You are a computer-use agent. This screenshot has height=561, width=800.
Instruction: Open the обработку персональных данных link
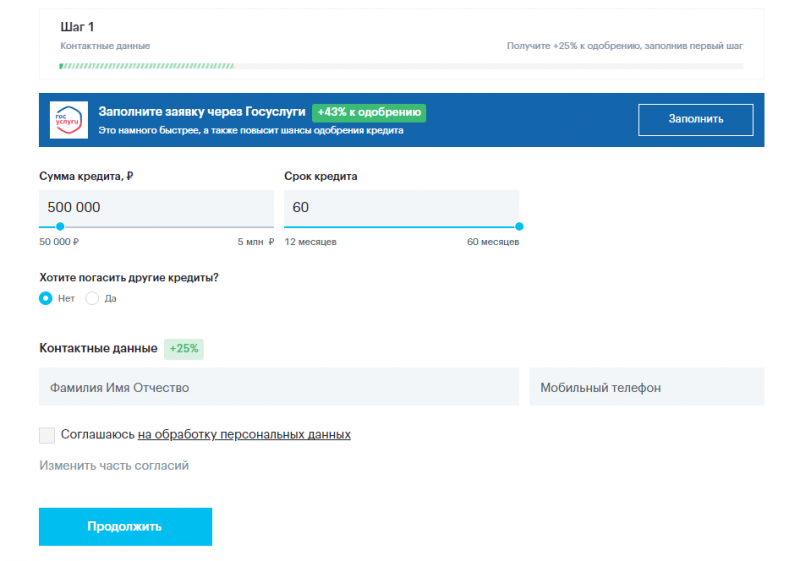click(x=244, y=435)
